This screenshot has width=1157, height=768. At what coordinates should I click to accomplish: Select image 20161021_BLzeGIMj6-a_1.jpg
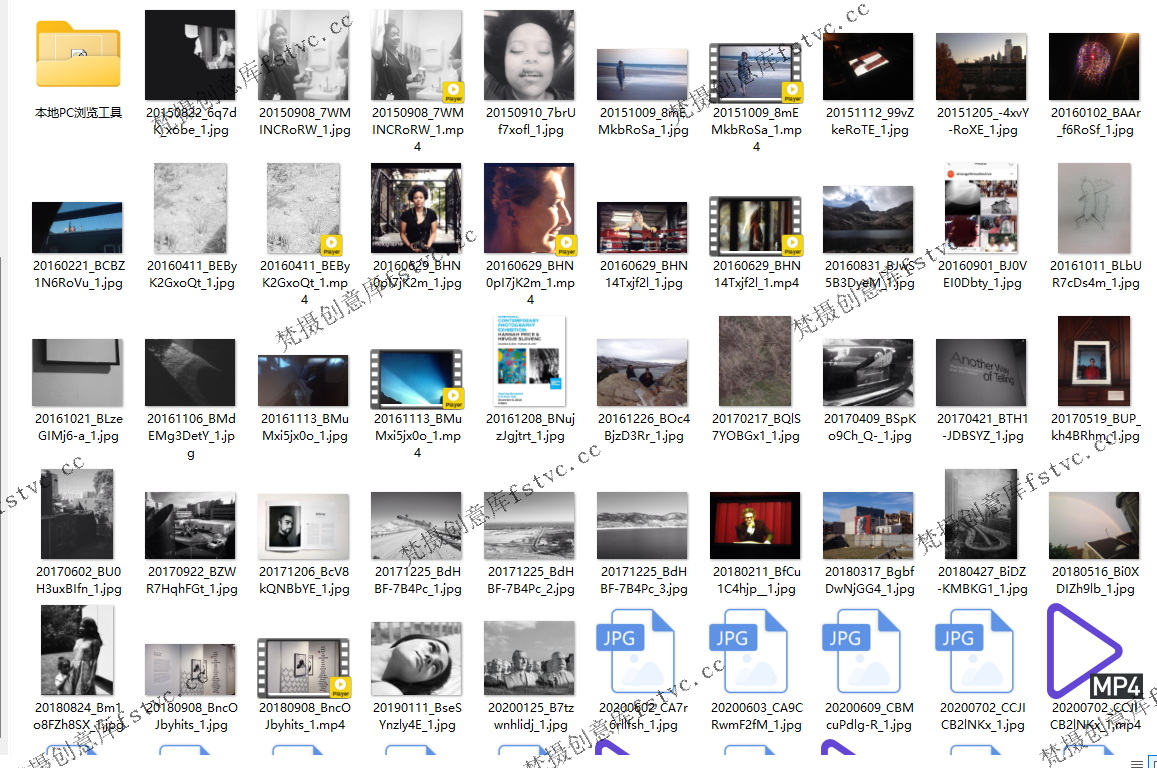point(77,373)
